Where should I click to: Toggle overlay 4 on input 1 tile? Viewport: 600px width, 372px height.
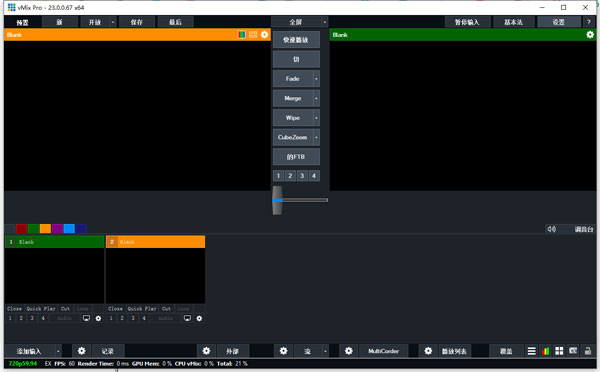43,318
